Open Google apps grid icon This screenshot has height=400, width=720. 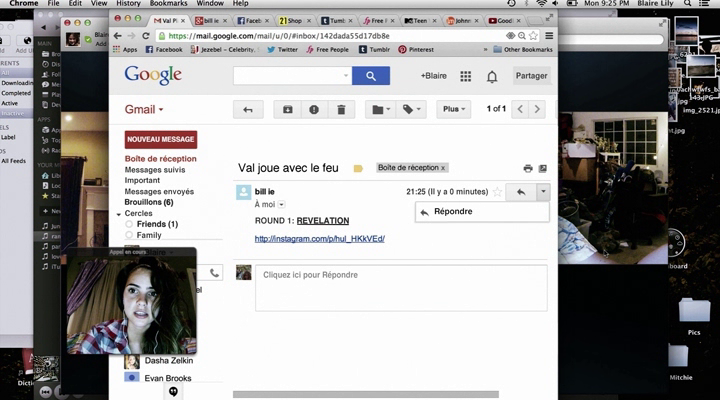coord(466,76)
